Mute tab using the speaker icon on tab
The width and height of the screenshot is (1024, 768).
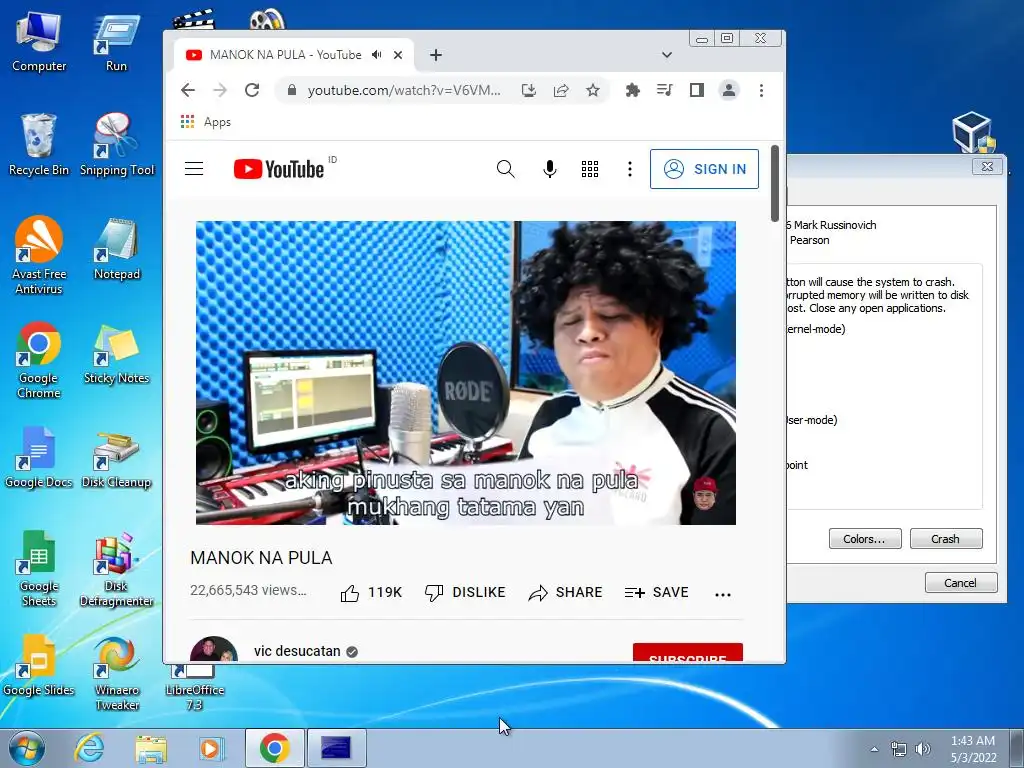tap(377, 55)
